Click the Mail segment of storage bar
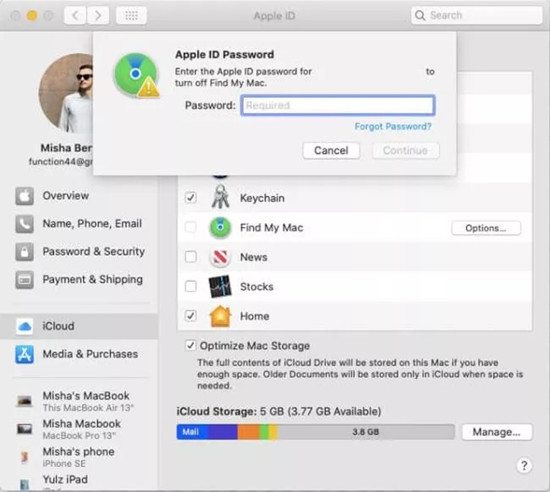The height and width of the screenshot is (492, 550). [x=192, y=432]
